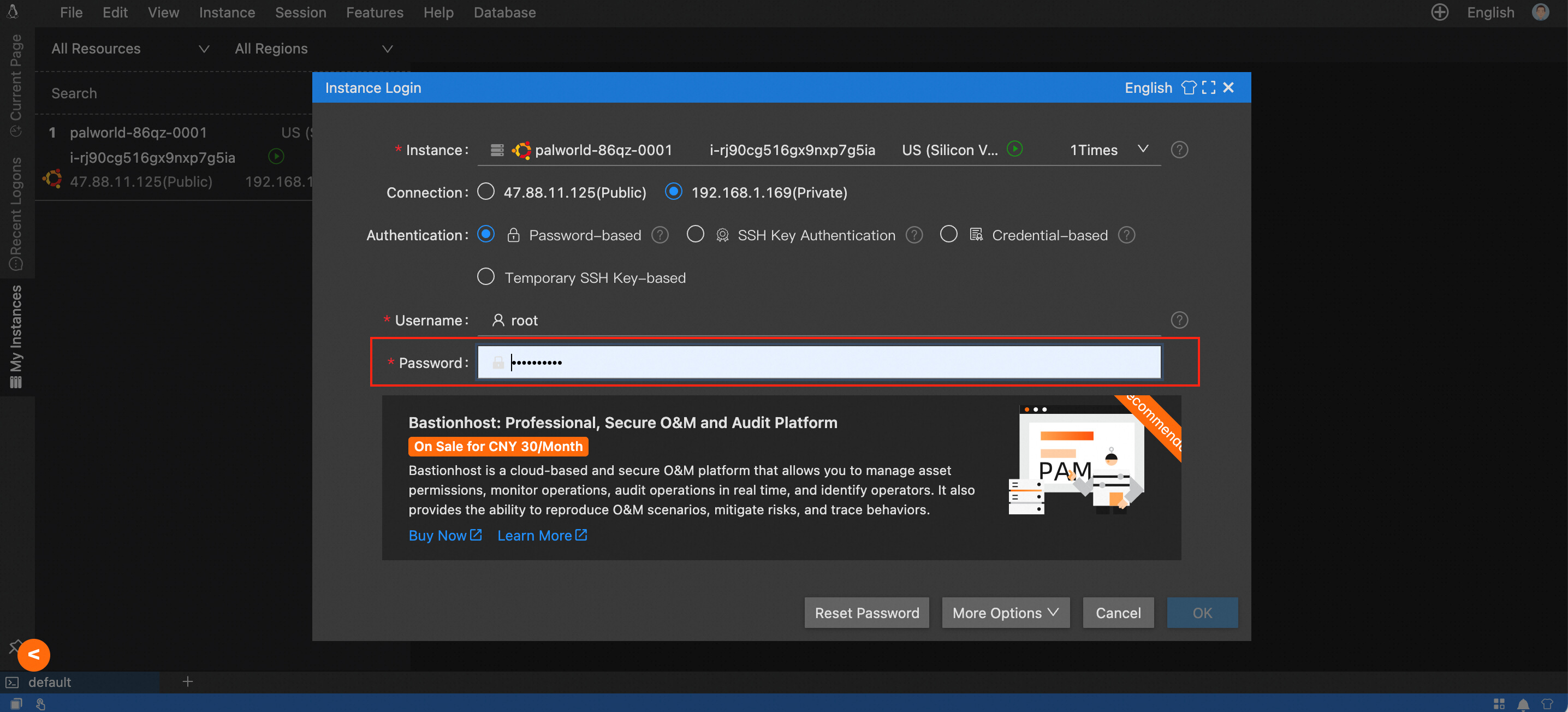This screenshot has height=712, width=1568.
Task: Select Credential-based authentication
Action: (948, 234)
